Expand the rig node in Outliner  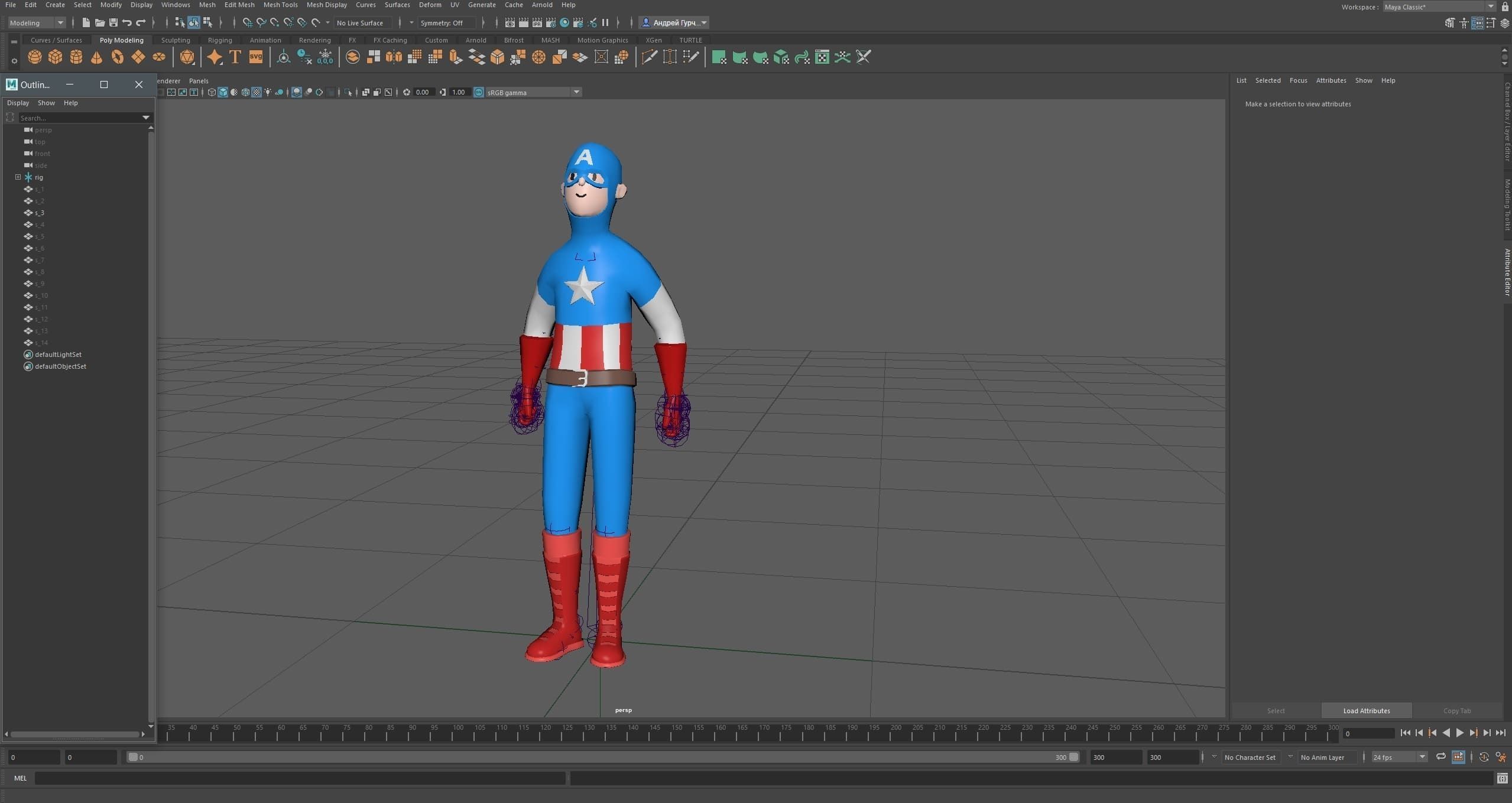point(18,177)
